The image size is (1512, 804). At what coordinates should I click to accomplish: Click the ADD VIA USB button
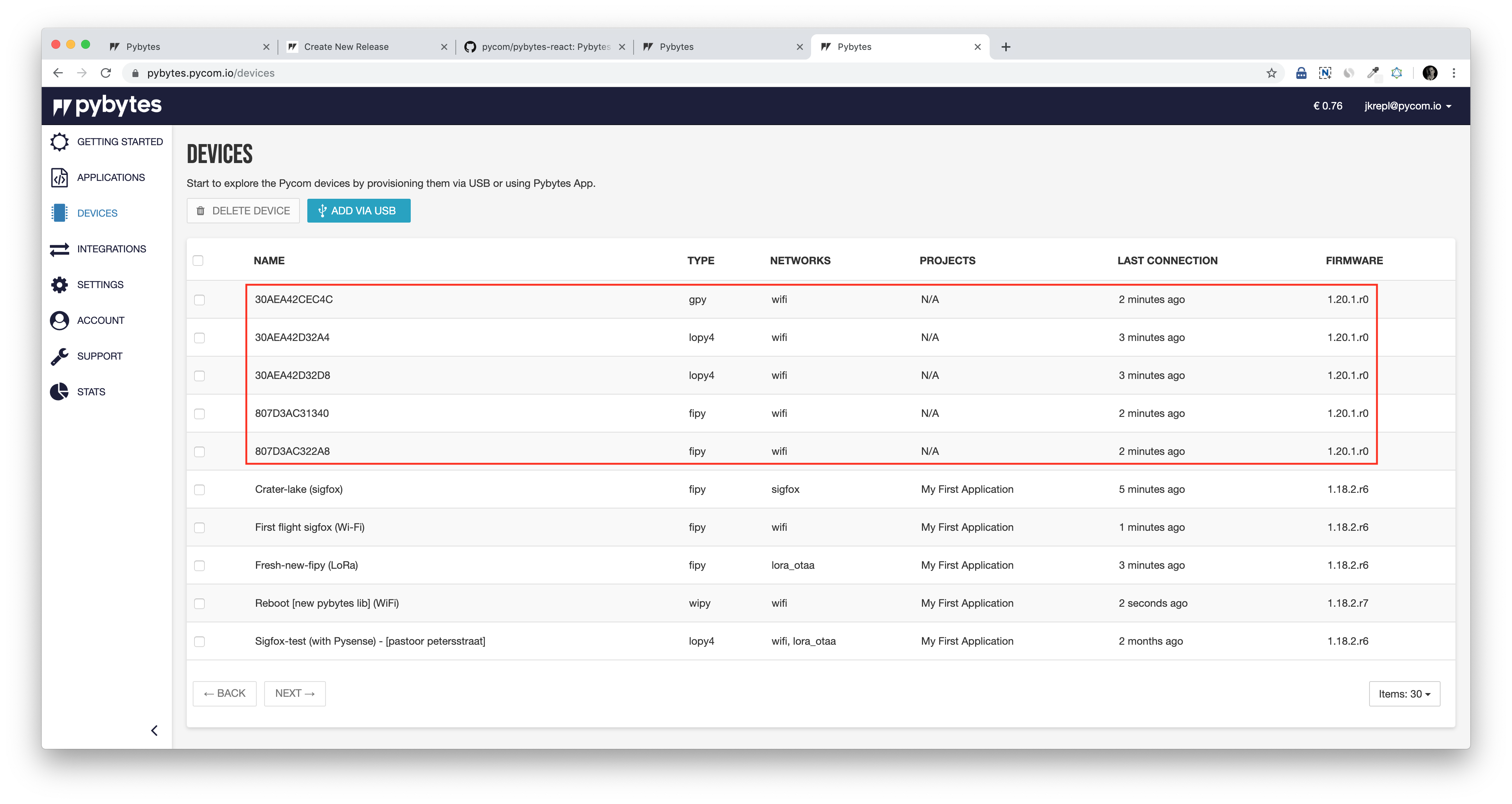coord(359,211)
